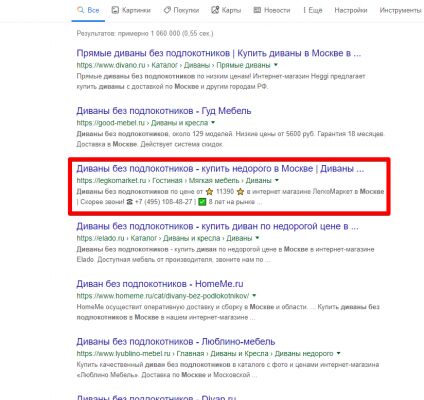The image size is (424, 400).
Task: Click the green checkmark before '8 лет на рынке'
Action: click(x=202, y=202)
